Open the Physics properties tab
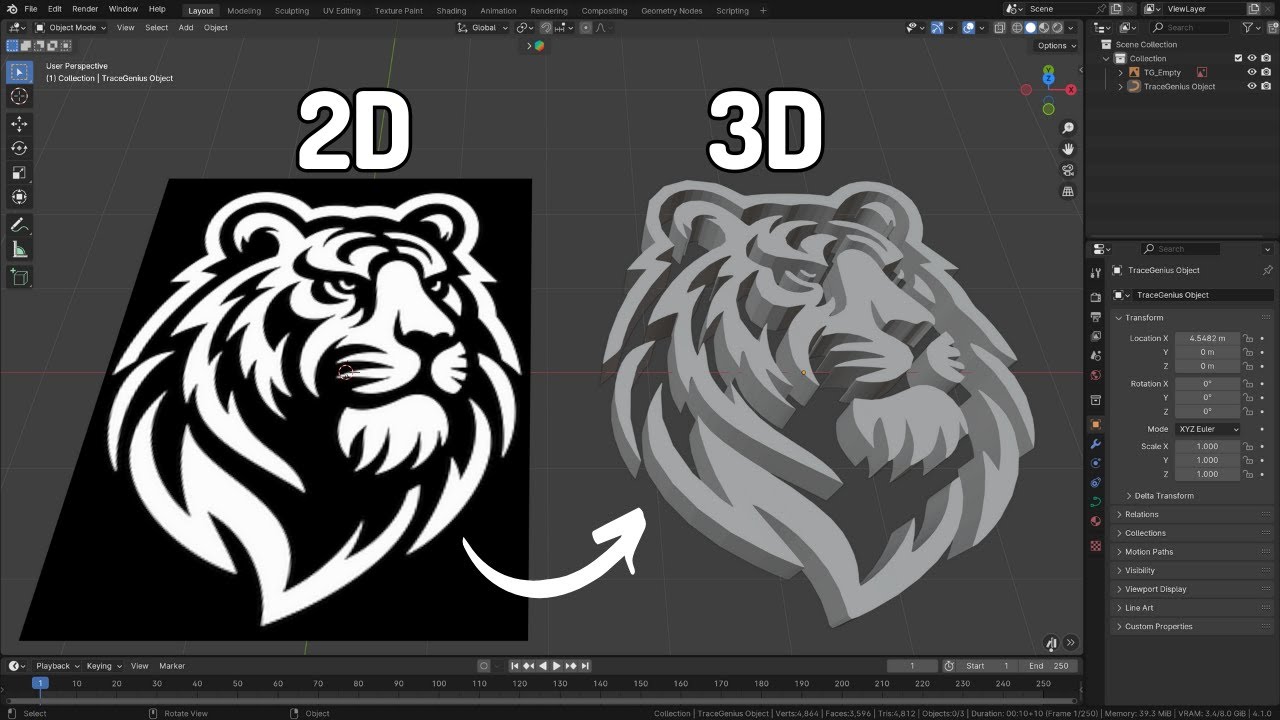The width and height of the screenshot is (1280, 720). 1095,463
